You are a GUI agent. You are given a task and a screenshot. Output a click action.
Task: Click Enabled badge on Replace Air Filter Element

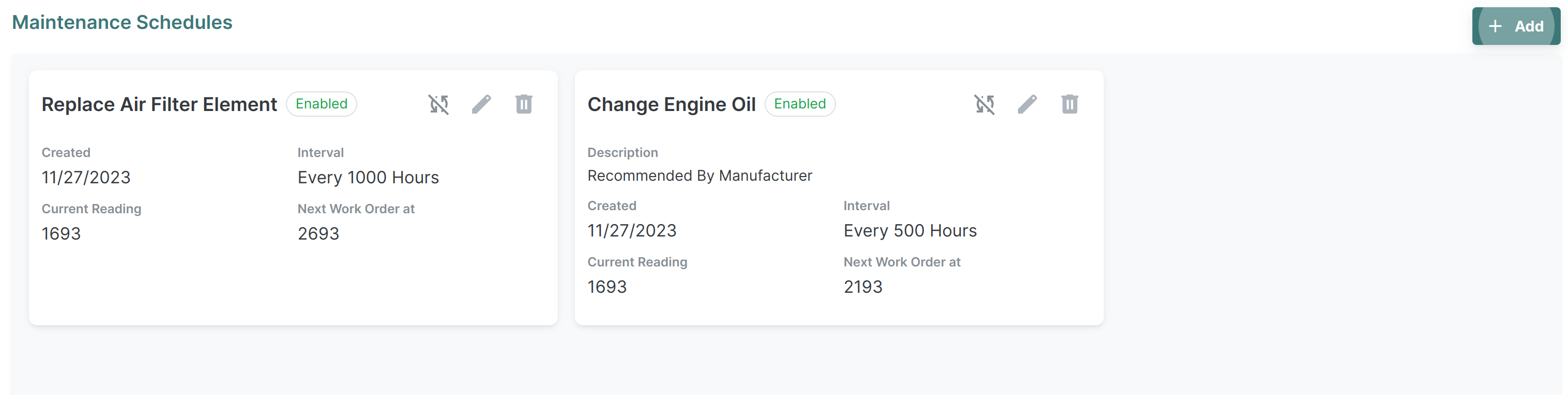point(322,104)
